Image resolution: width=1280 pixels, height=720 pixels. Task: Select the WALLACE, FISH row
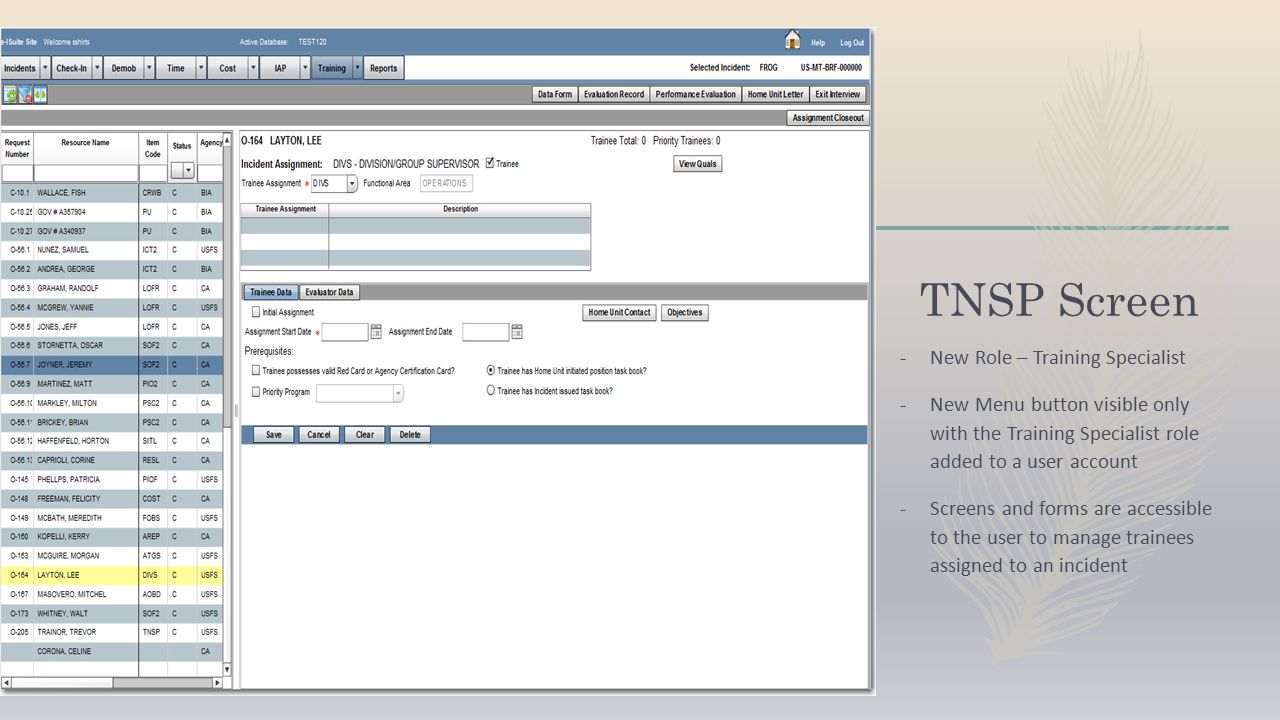coord(111,192)
